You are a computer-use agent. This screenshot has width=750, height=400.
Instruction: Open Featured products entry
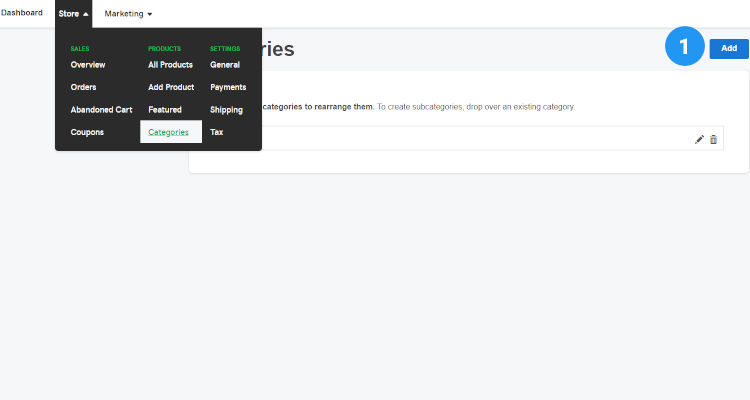pyautogui.click(x=165, y=110)
